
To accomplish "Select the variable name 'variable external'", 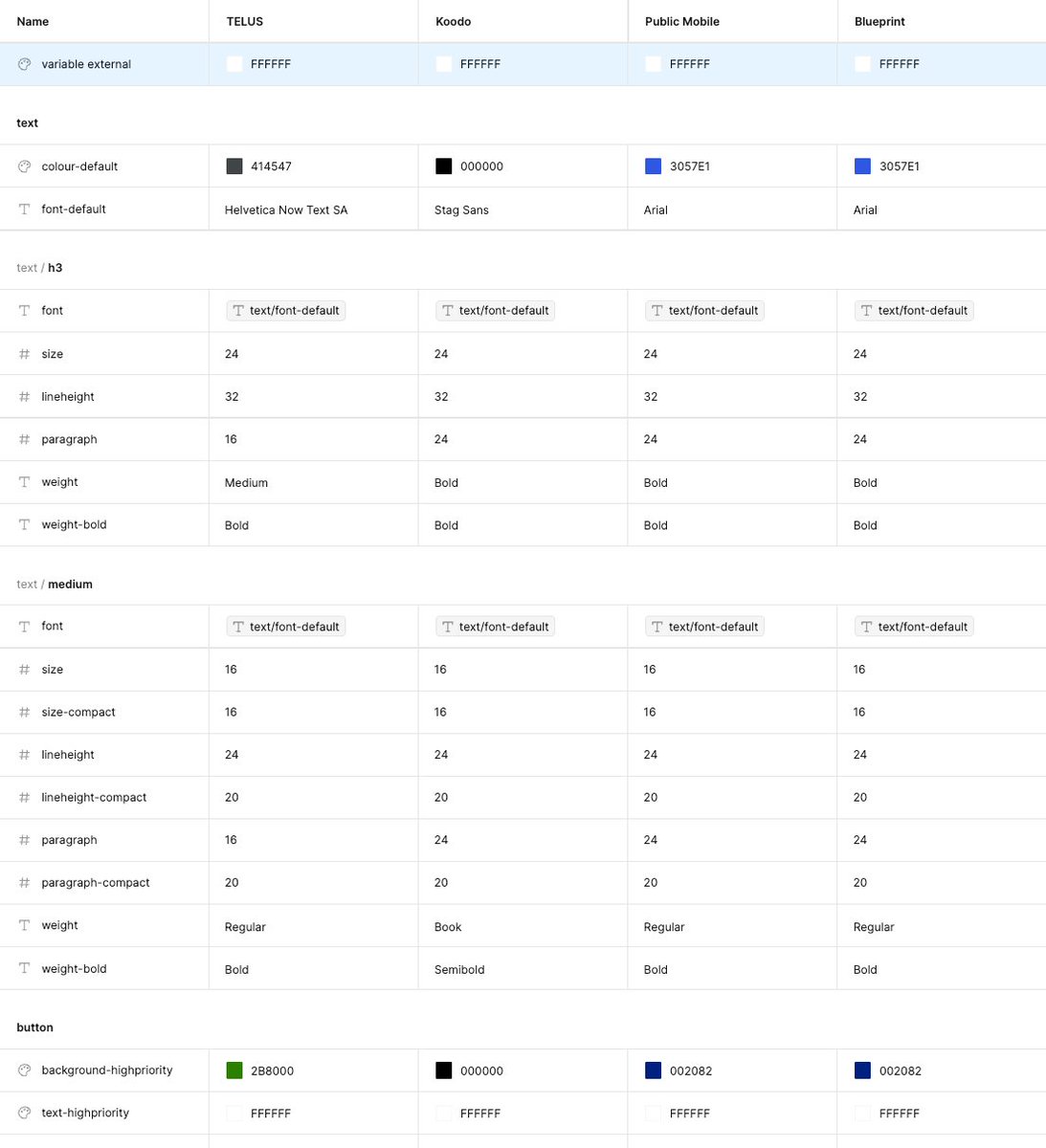I will pos(86,64).
